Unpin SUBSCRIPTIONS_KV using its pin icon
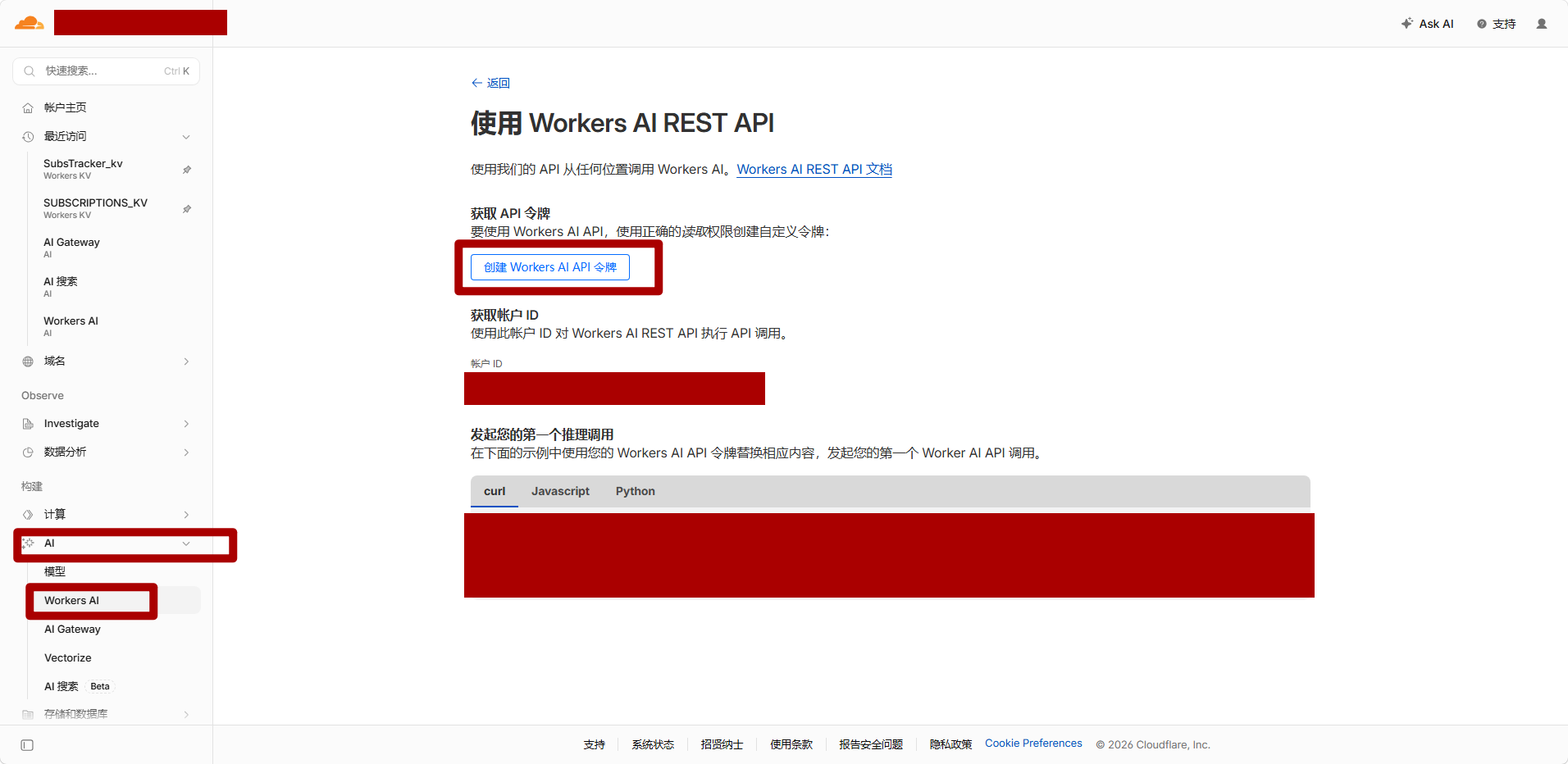1568x764 pixels. (187, 209)
